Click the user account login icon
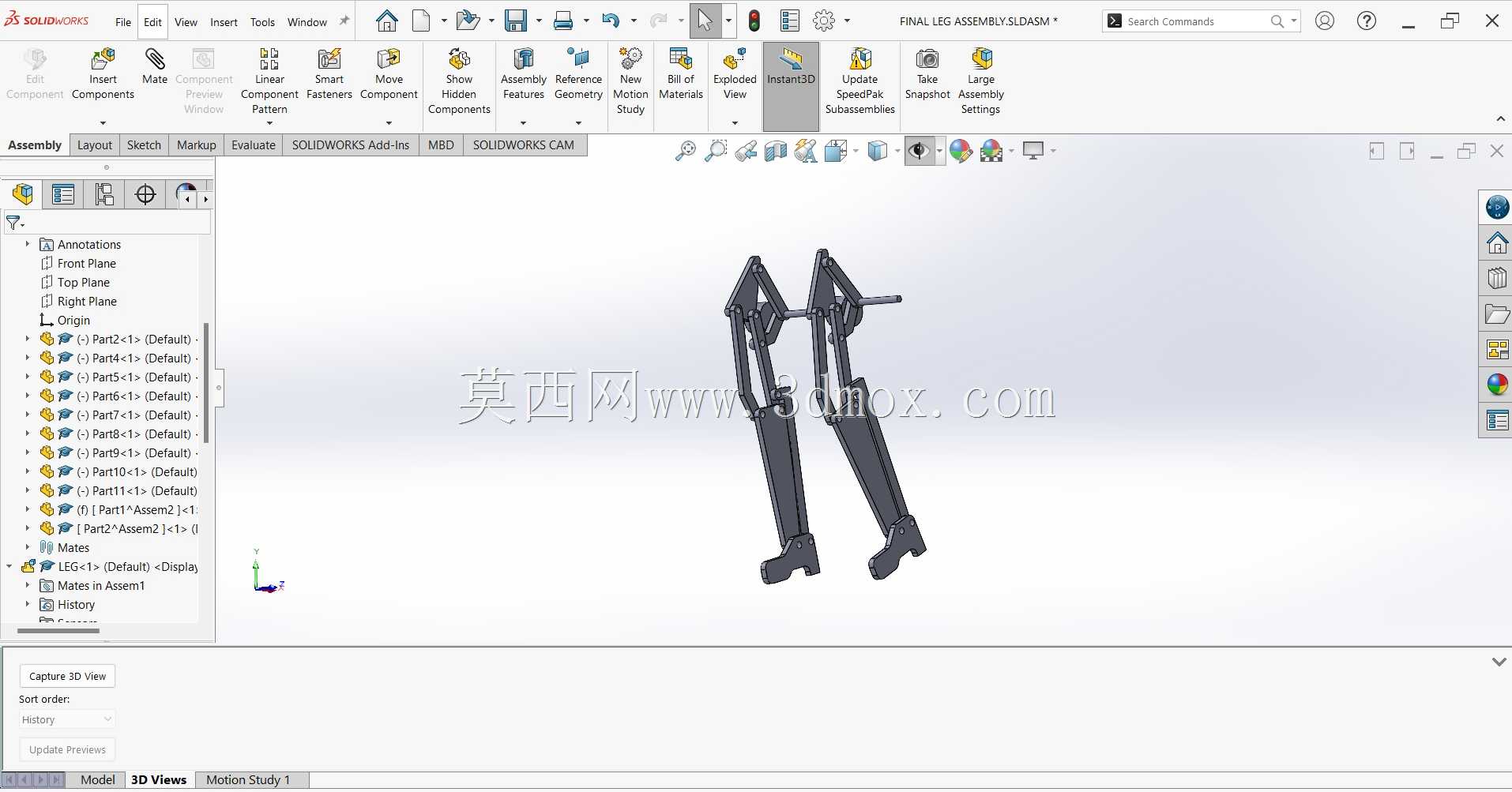The image size is (1512, 792). (x=1325, y=21)
